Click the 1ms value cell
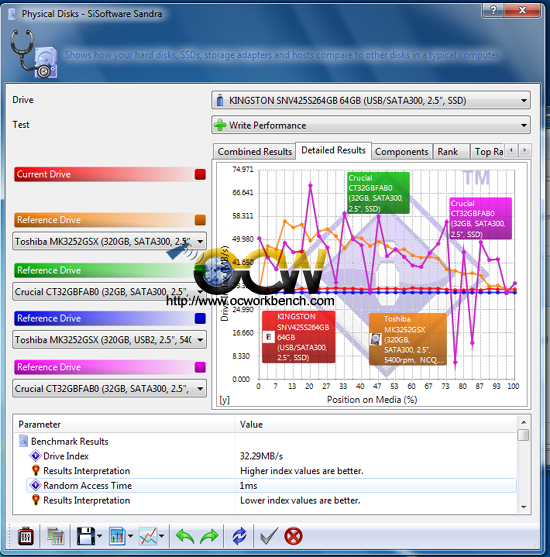 click(x=248, y=486)
